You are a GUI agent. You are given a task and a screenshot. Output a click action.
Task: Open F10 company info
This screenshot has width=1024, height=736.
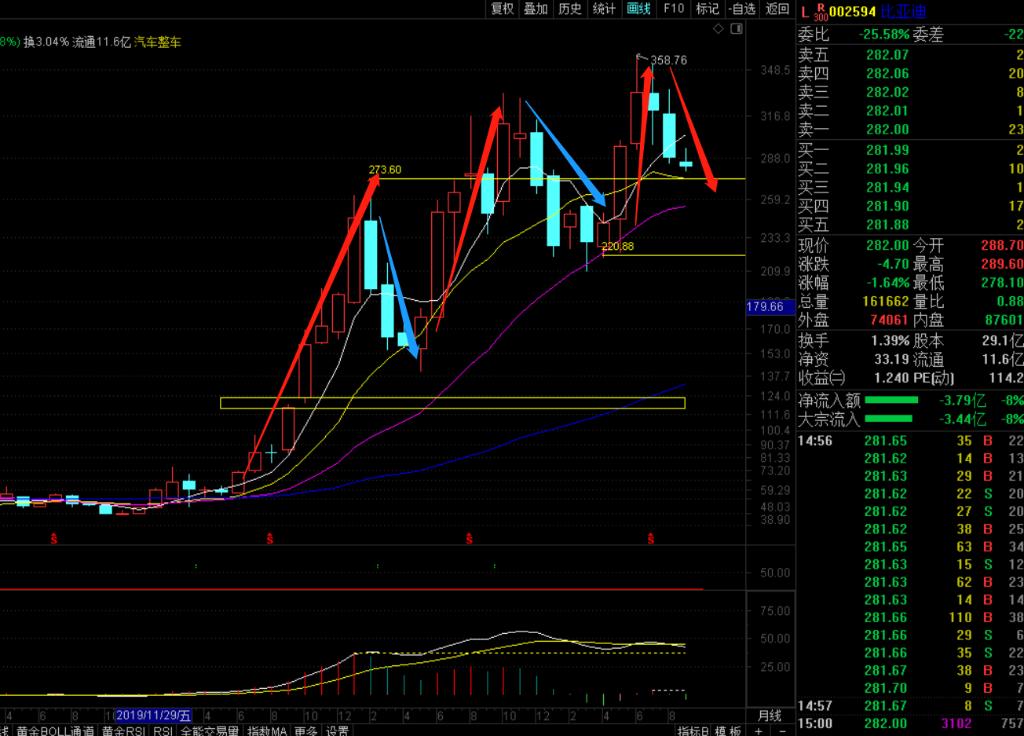[673, 9]
